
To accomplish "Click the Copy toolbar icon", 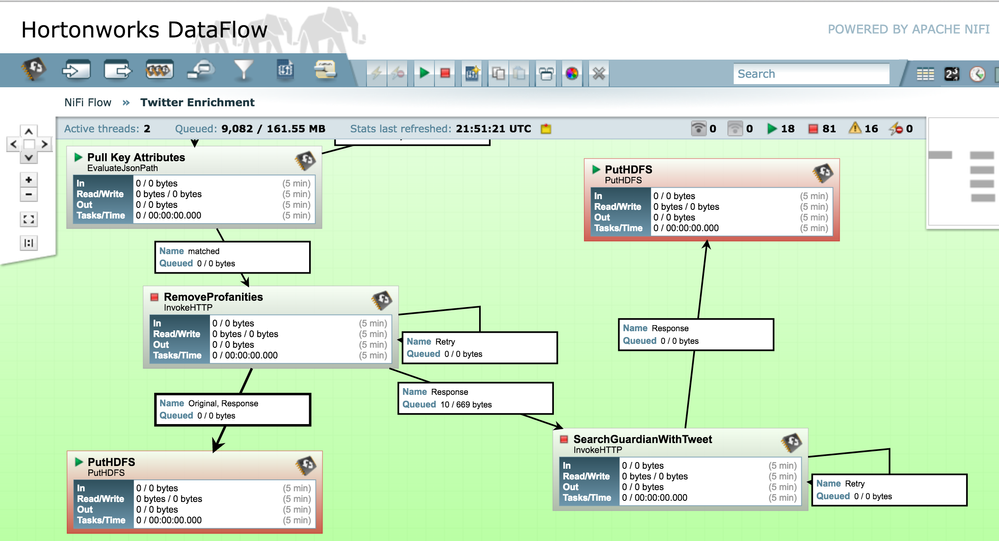I will pos(498,73).
